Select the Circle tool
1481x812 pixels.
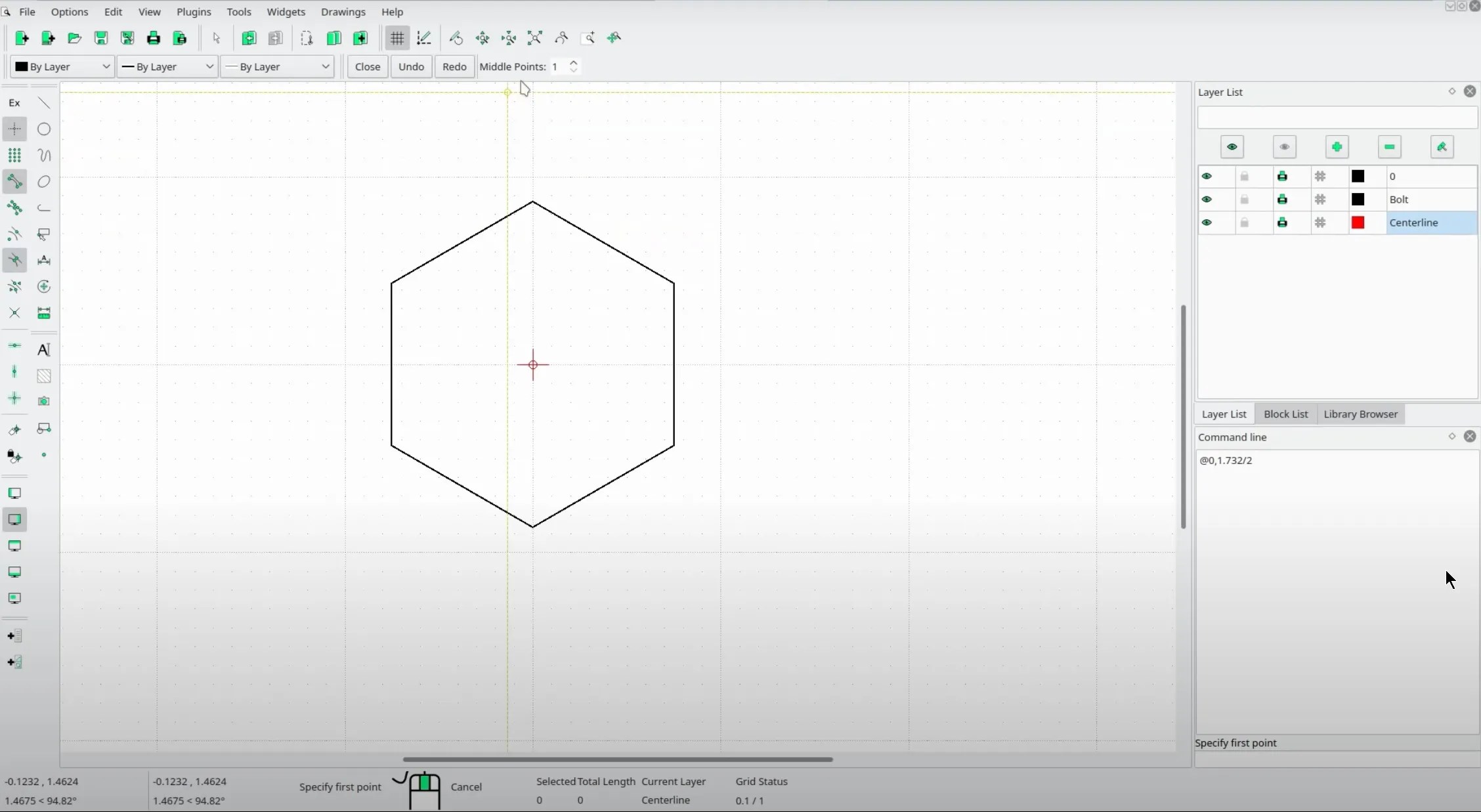click(44, 129)
